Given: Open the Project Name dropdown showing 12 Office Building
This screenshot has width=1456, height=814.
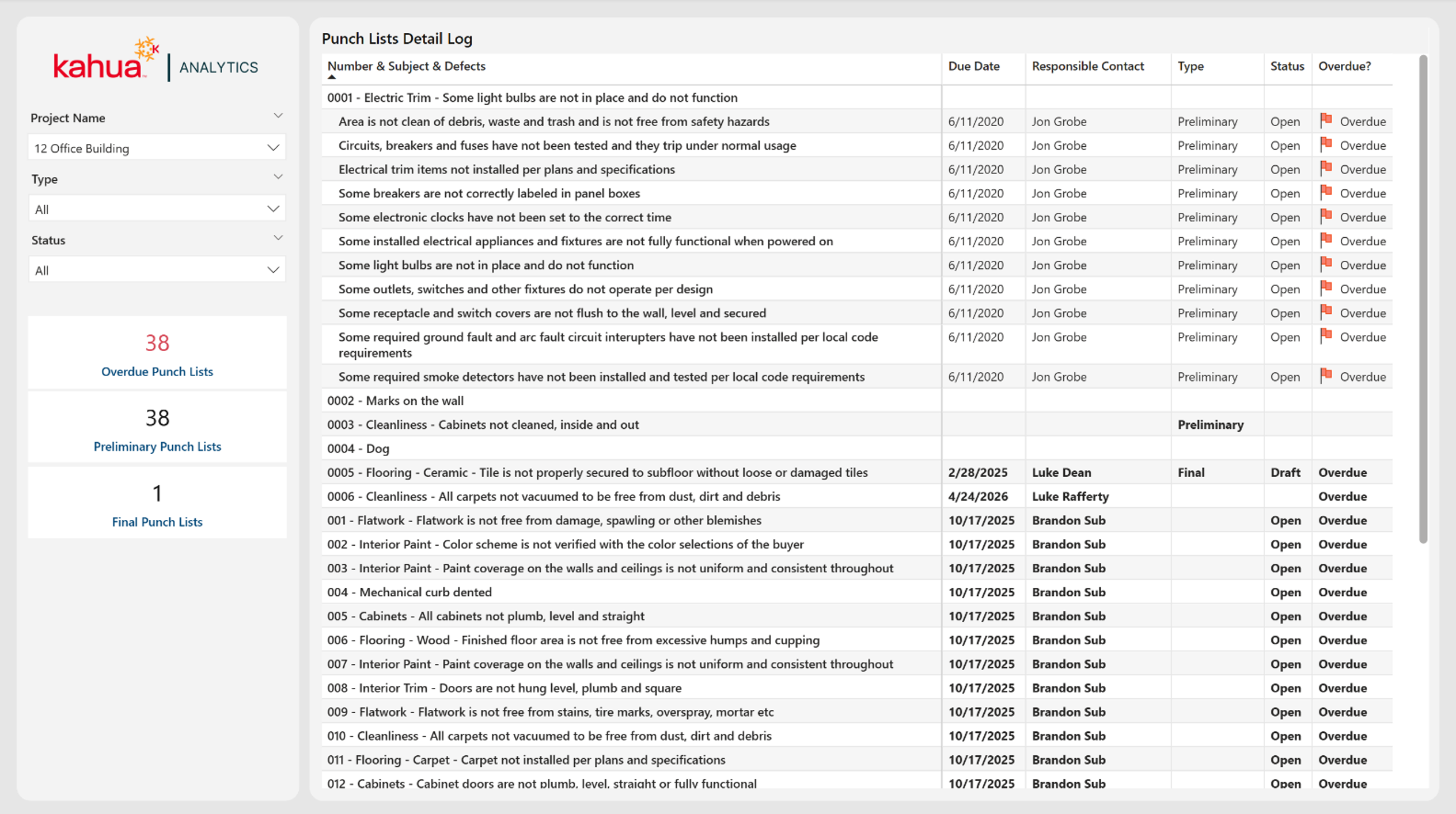Looking at the screenshot, I should tap(157, 148).
